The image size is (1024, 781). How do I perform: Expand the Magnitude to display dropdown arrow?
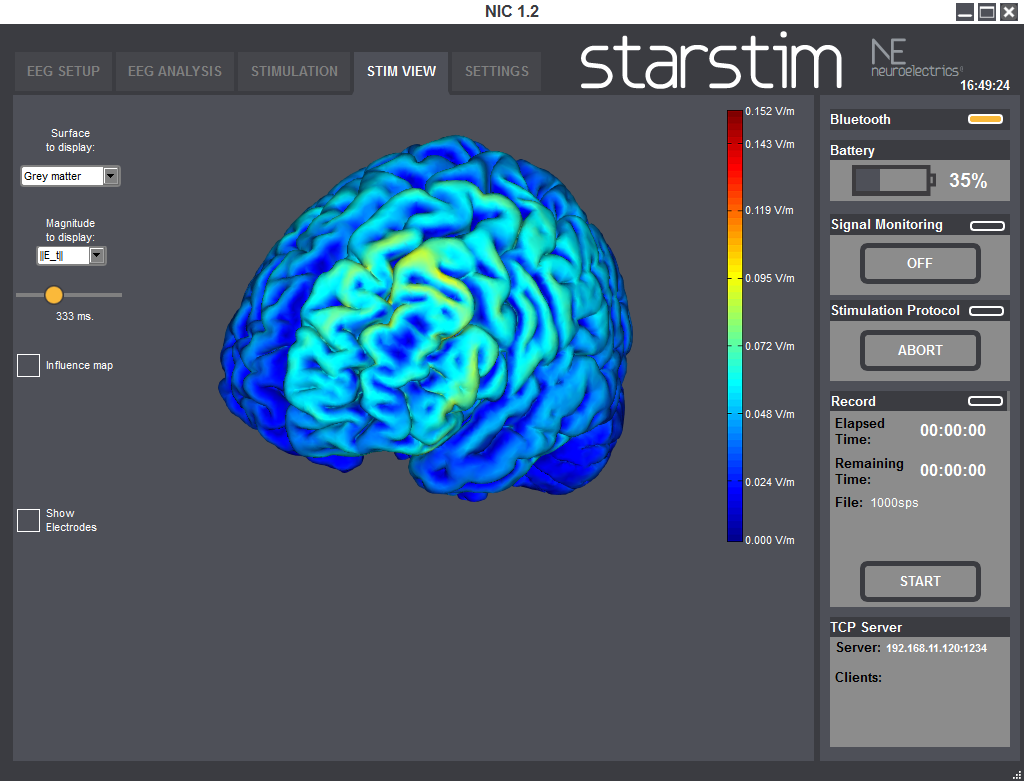pyautogui.click(x=97, y=255)
